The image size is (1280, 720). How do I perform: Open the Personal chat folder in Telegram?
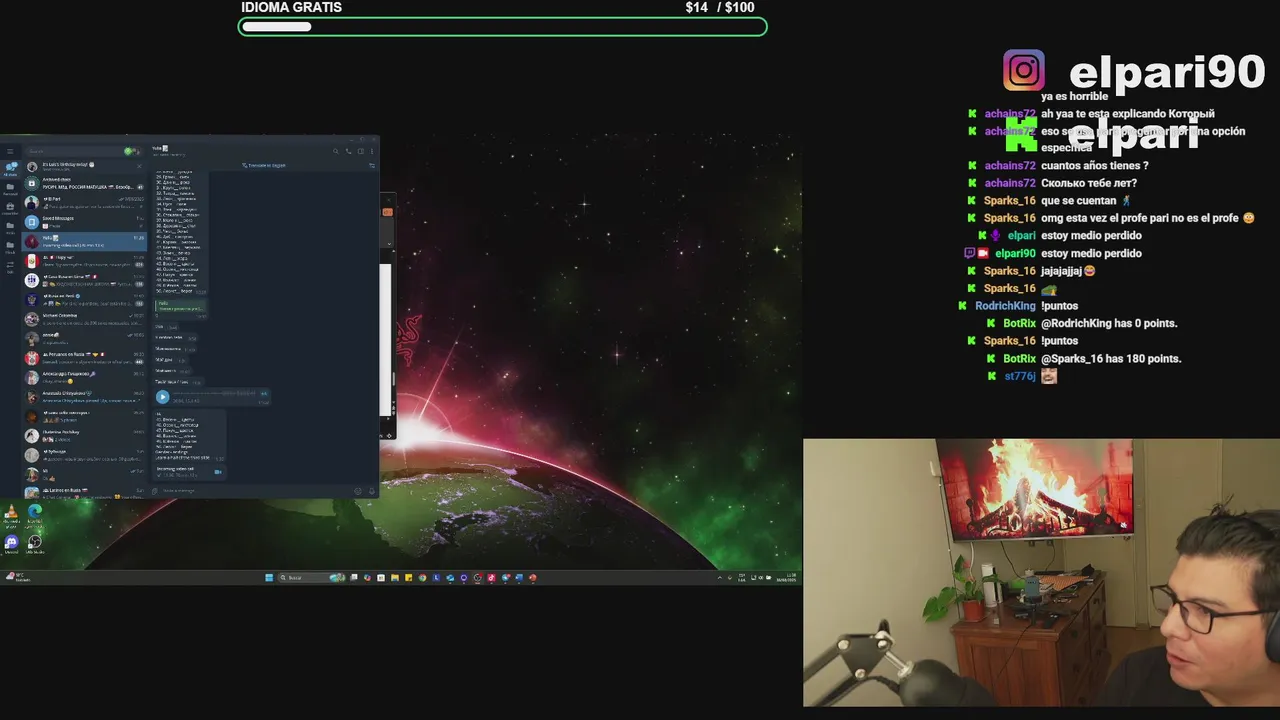10,188
